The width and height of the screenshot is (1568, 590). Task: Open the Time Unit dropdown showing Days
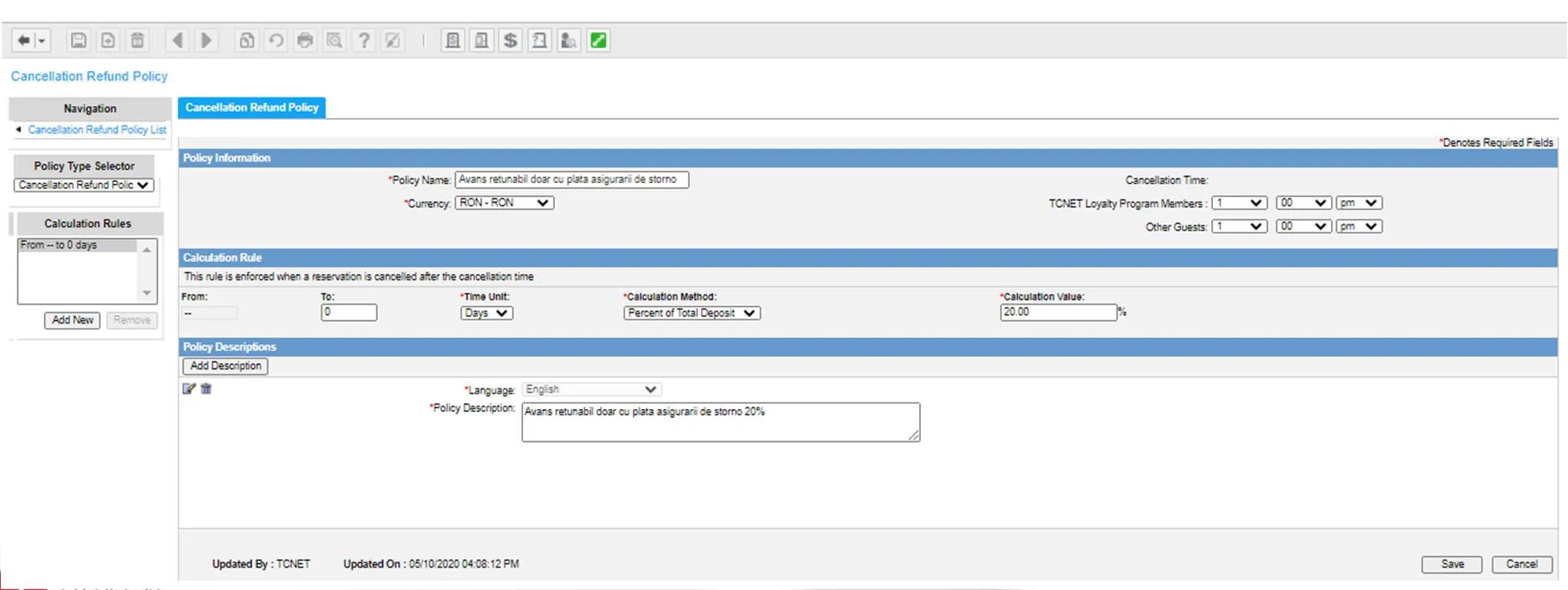486,314
